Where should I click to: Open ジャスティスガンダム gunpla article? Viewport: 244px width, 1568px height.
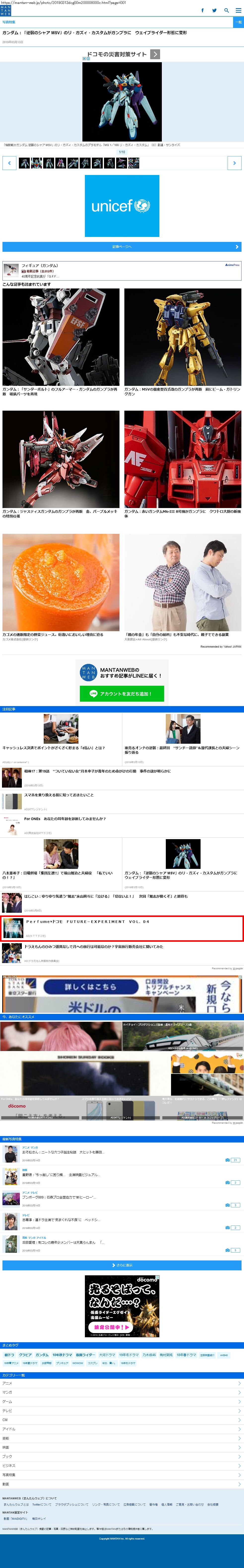[61, 459]
